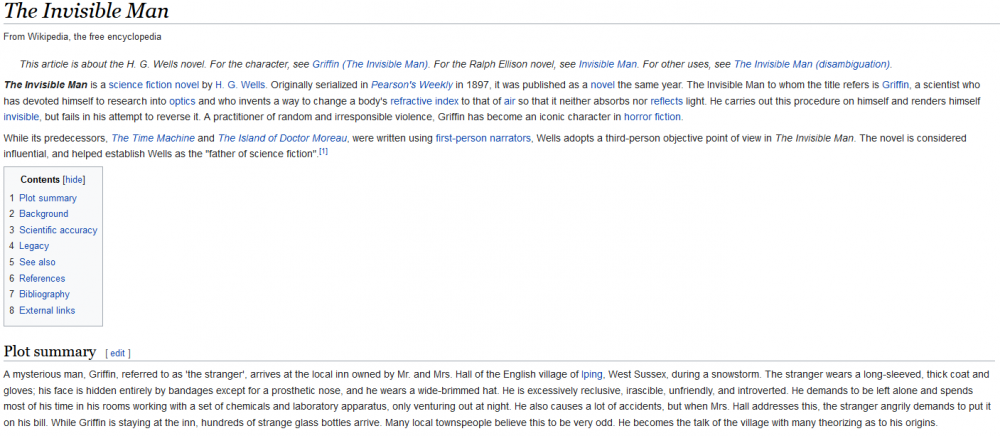Follow The Island of Doctor Moreau link
Image resolution: width=1000 pixels, height=436 pixels.
284,137
